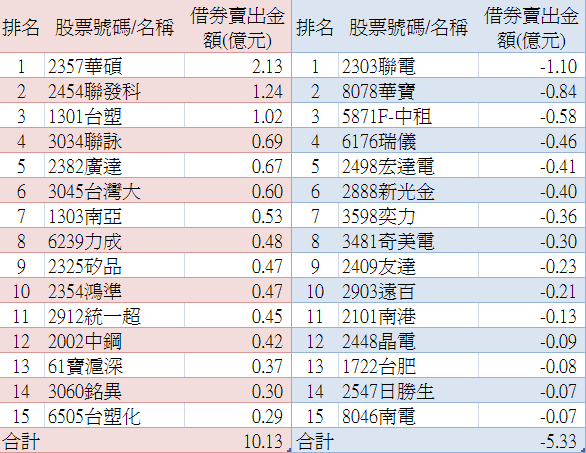Select the cell 2448晶電
The width and height of the screenshot is (586, 453).
[408, 341]
